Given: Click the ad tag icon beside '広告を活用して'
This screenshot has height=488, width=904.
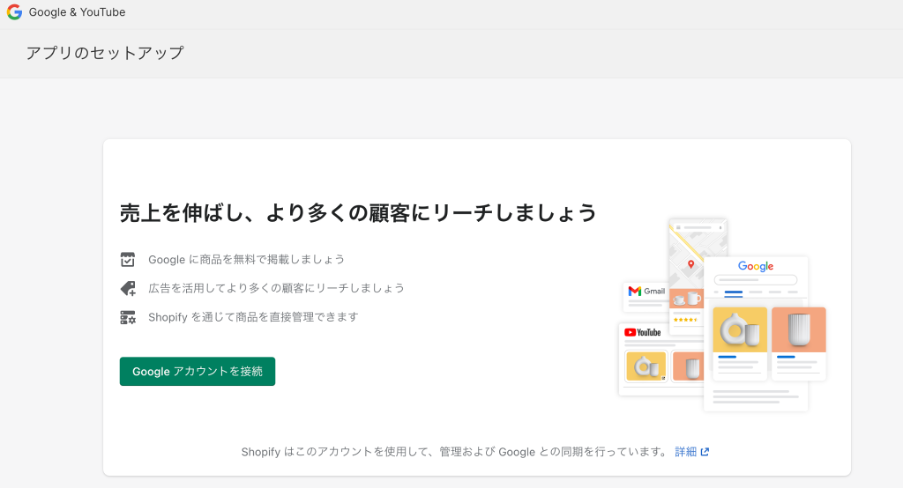Looking at the screenshot, I should pyautogui.click(x=127, y=288).
